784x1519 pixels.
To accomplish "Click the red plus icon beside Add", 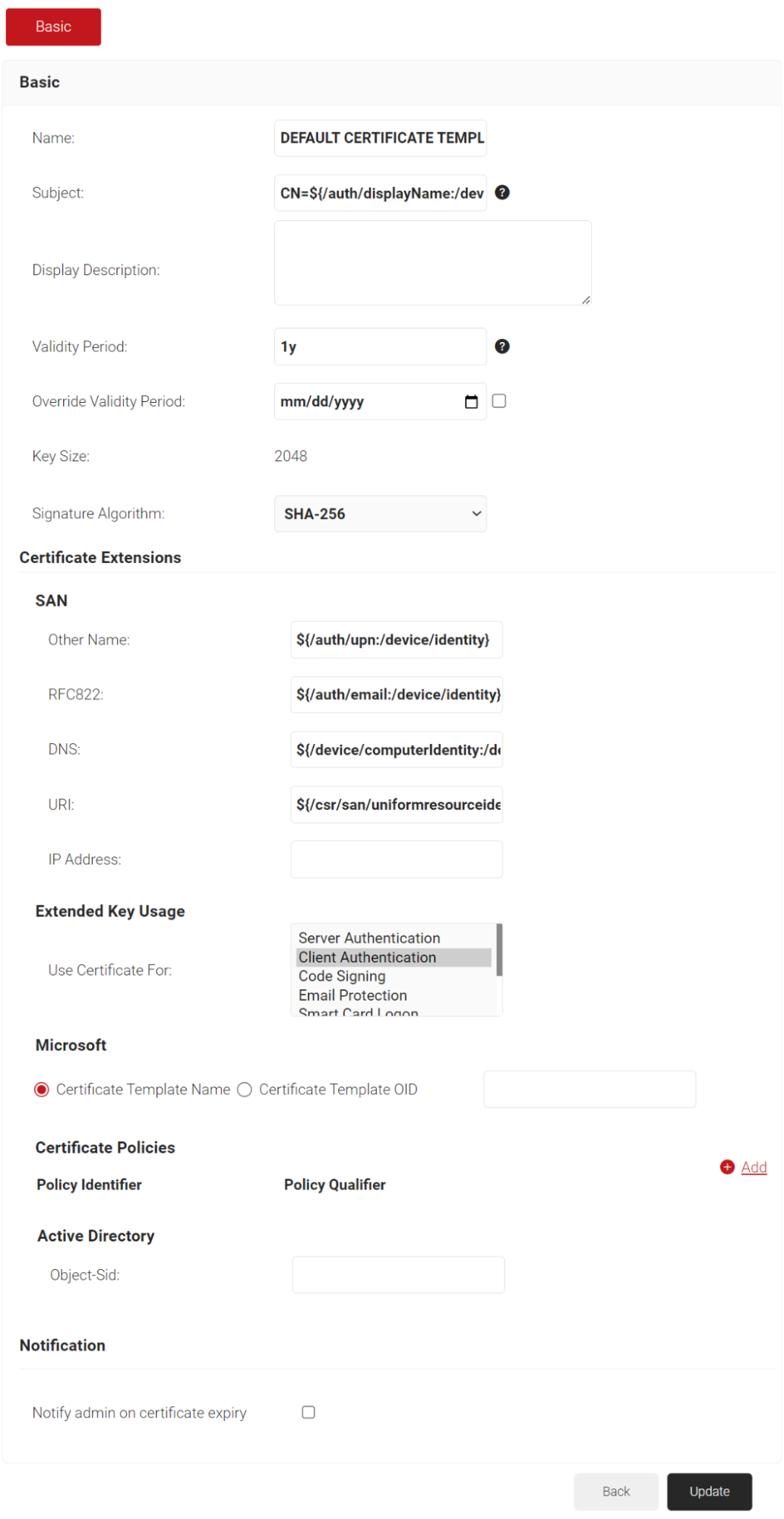I will point(727,1167).
